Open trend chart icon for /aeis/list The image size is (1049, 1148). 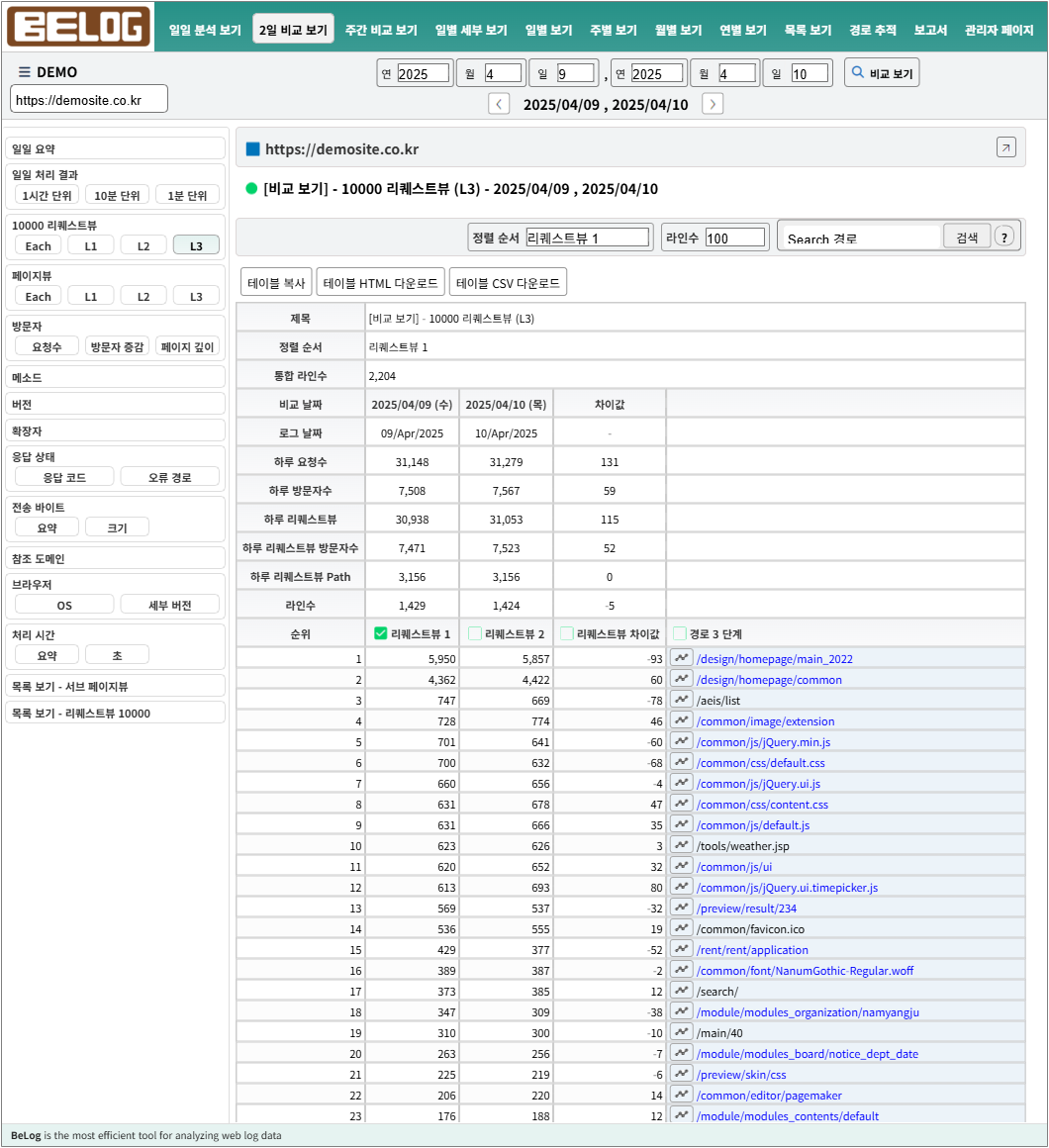click(x=682, y=700)
